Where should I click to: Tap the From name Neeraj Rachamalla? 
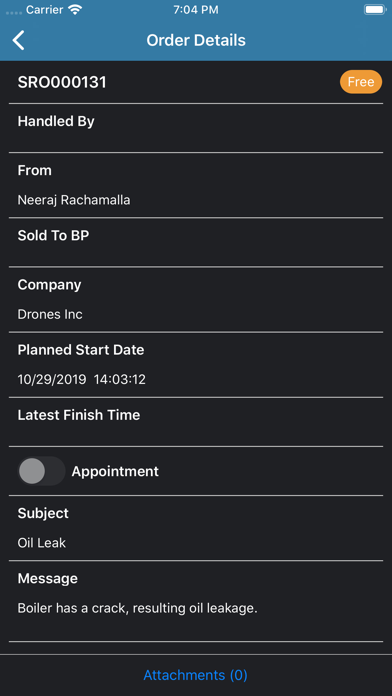pyautogui.click(x=74, y=200)
